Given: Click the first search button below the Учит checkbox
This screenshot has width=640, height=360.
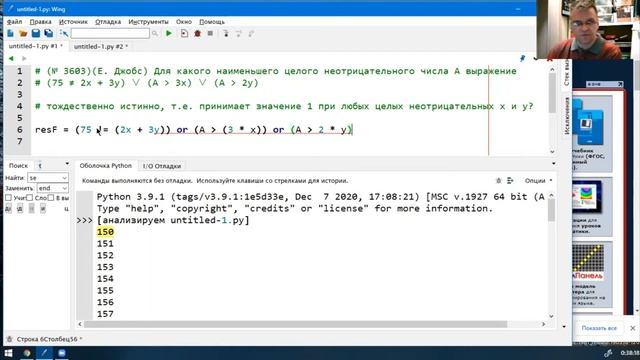Looking at the screenshot, I should point(8,209).
